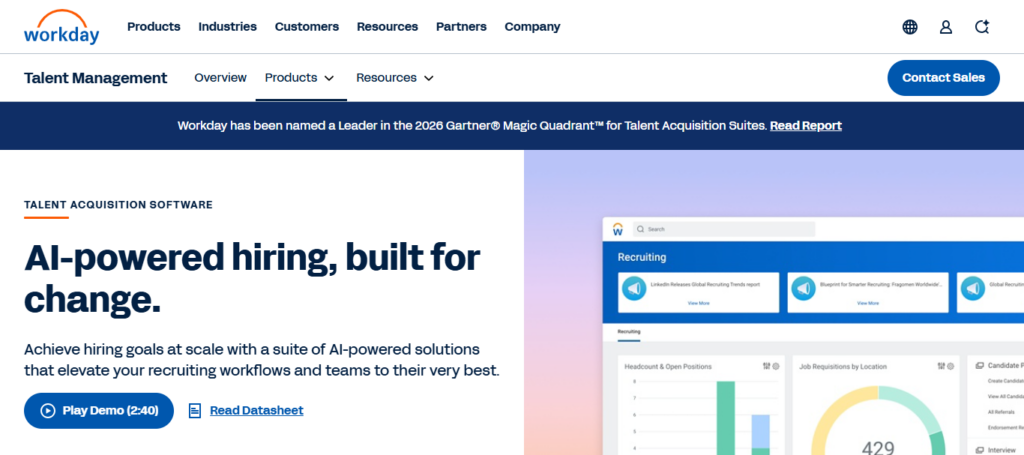Go to the Overview tab

coord(221,78)
